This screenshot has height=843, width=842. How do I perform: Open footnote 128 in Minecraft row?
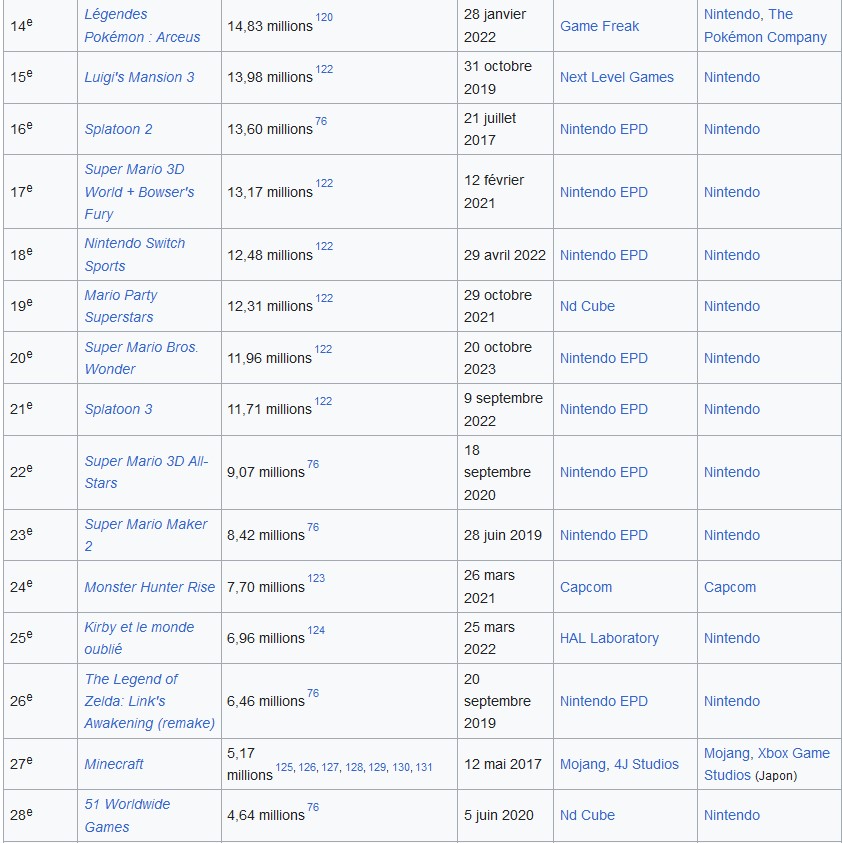(354, 768)
